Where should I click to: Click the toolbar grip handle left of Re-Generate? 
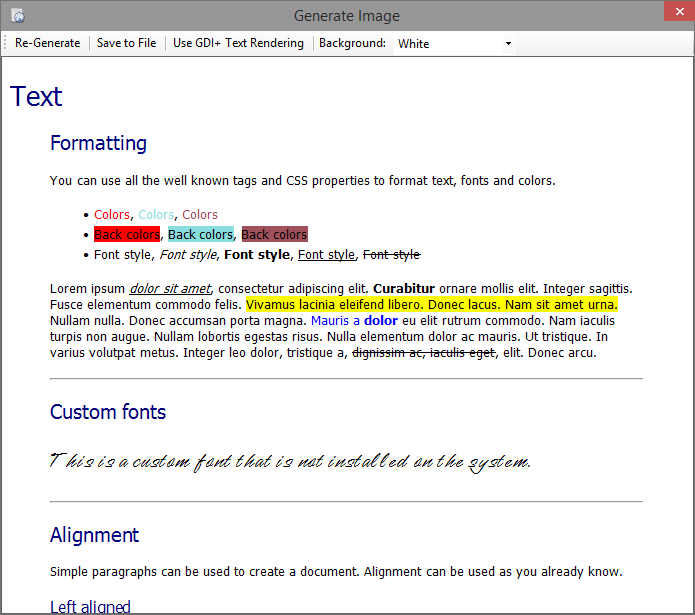tap(6, 43)
